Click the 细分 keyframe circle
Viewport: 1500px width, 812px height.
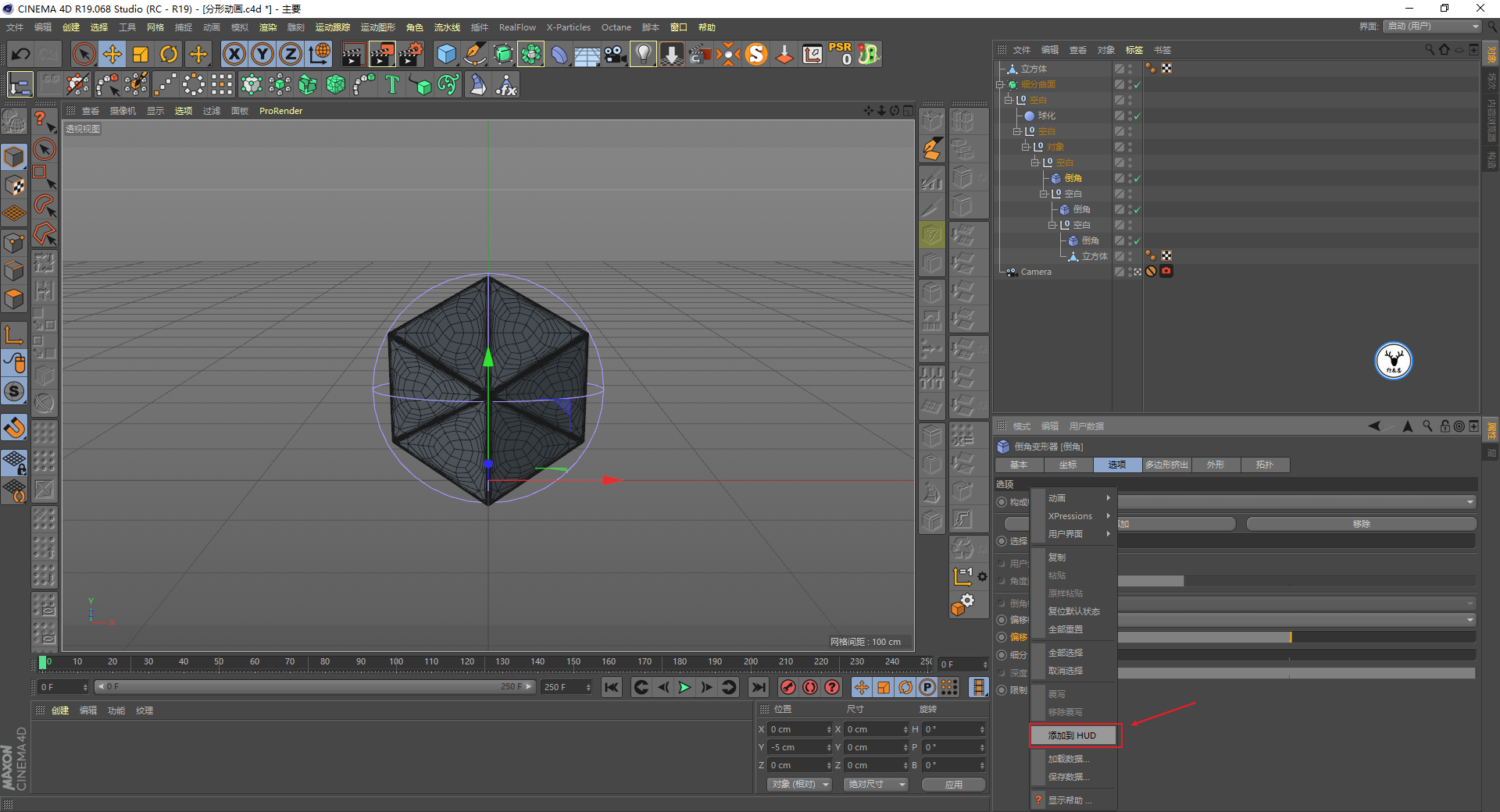click(1002, 655)
